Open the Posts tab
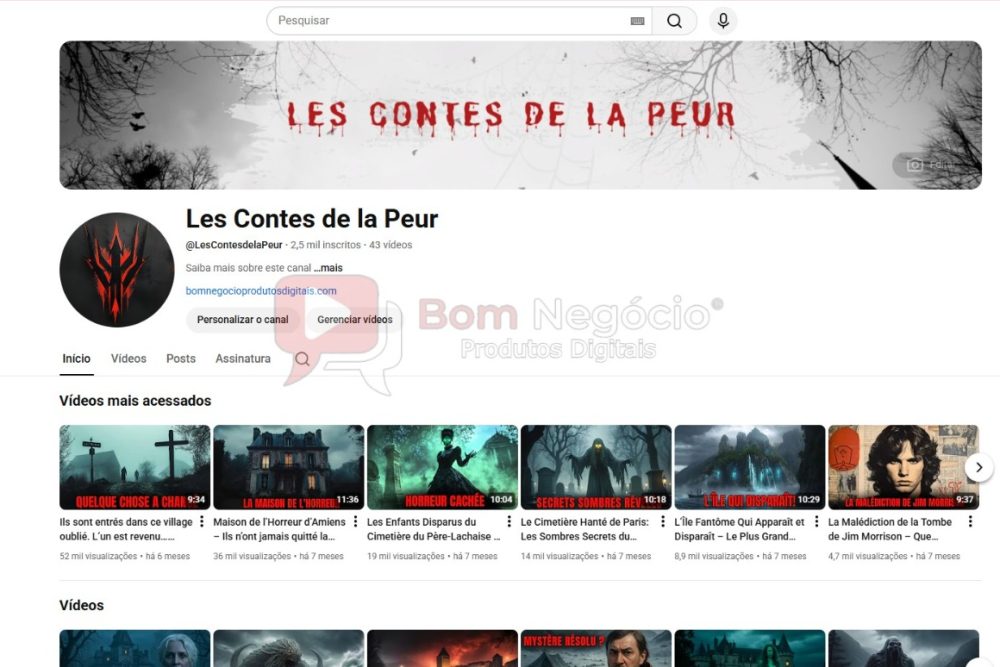Image resolution: width=1000 pixels, height=667 pixels. tap(180, 358)
